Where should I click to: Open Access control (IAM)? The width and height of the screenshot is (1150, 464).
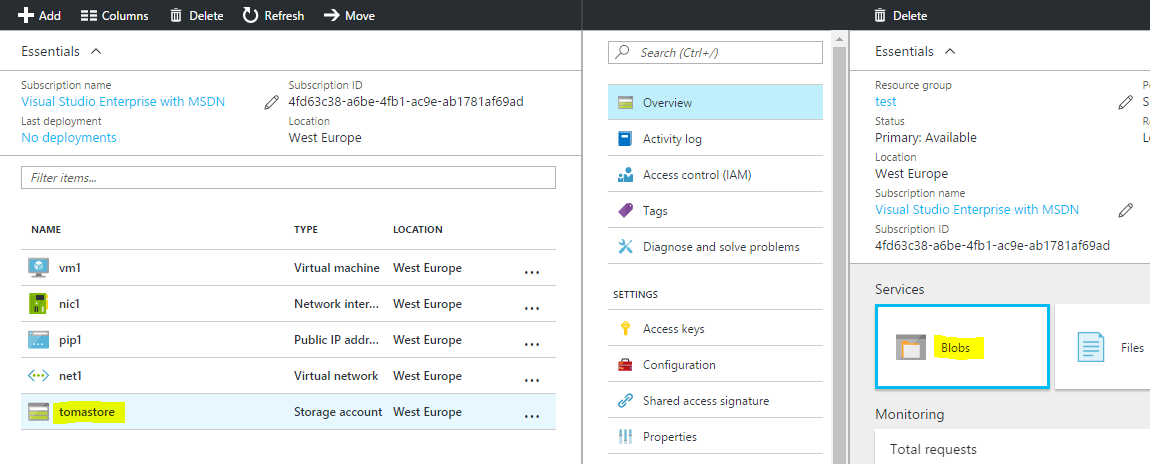pos(715,174)
